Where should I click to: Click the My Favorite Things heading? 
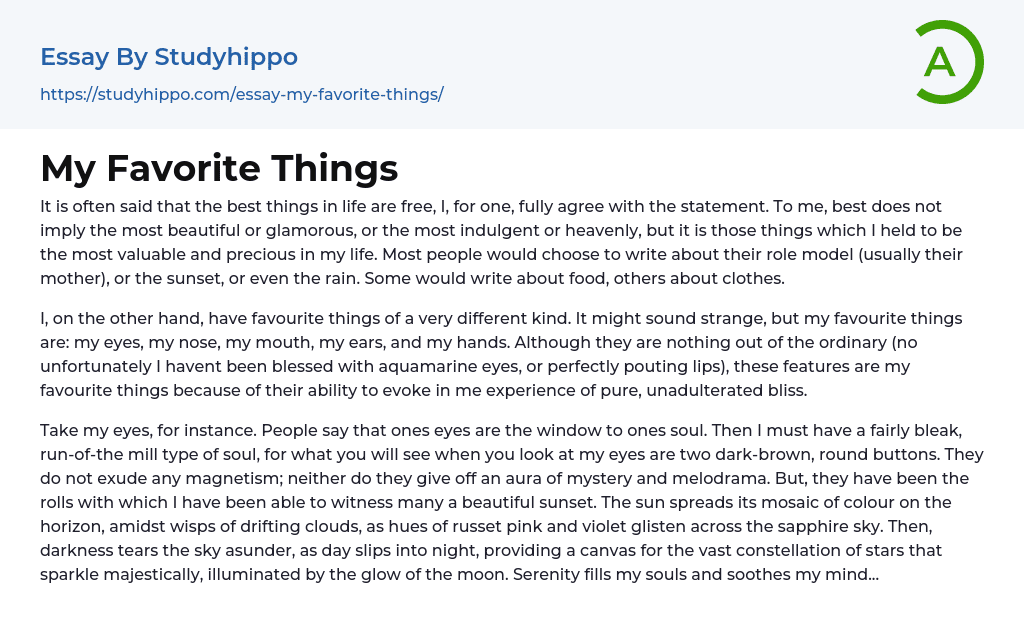219,168
